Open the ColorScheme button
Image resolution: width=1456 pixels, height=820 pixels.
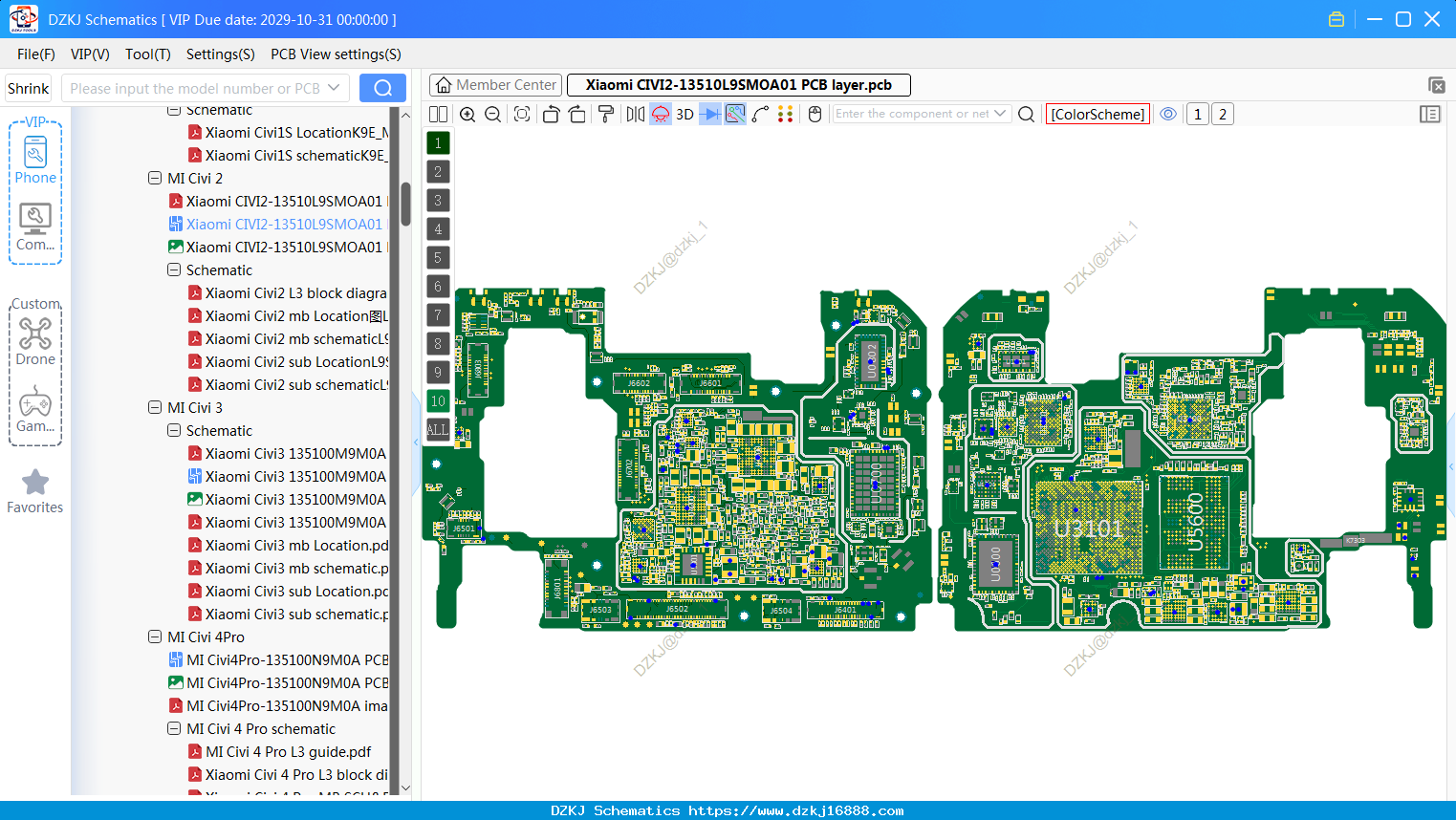(x=1097, y=115)
